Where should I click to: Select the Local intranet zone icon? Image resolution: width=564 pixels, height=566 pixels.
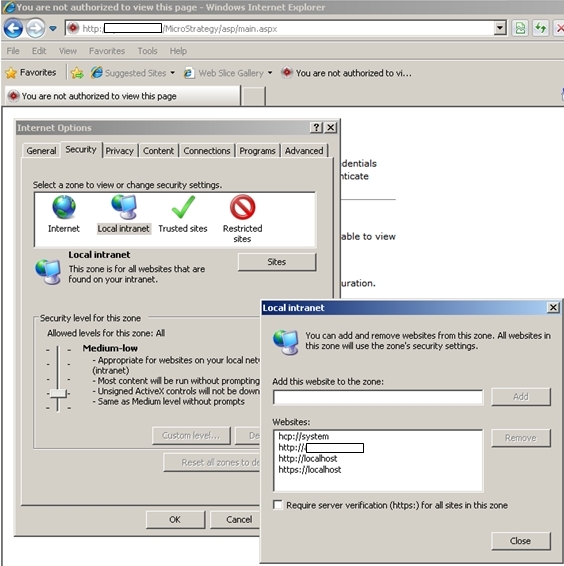[123, 207]
